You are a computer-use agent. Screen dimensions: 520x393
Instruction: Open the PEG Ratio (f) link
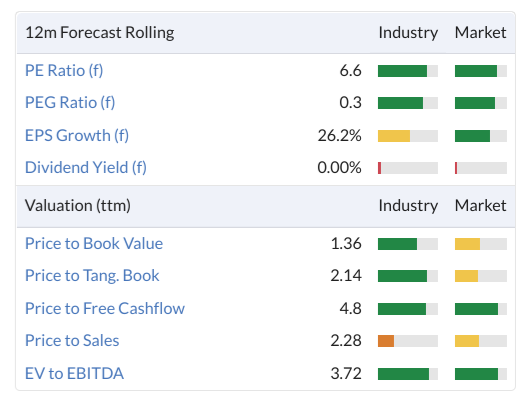point(70,102)
